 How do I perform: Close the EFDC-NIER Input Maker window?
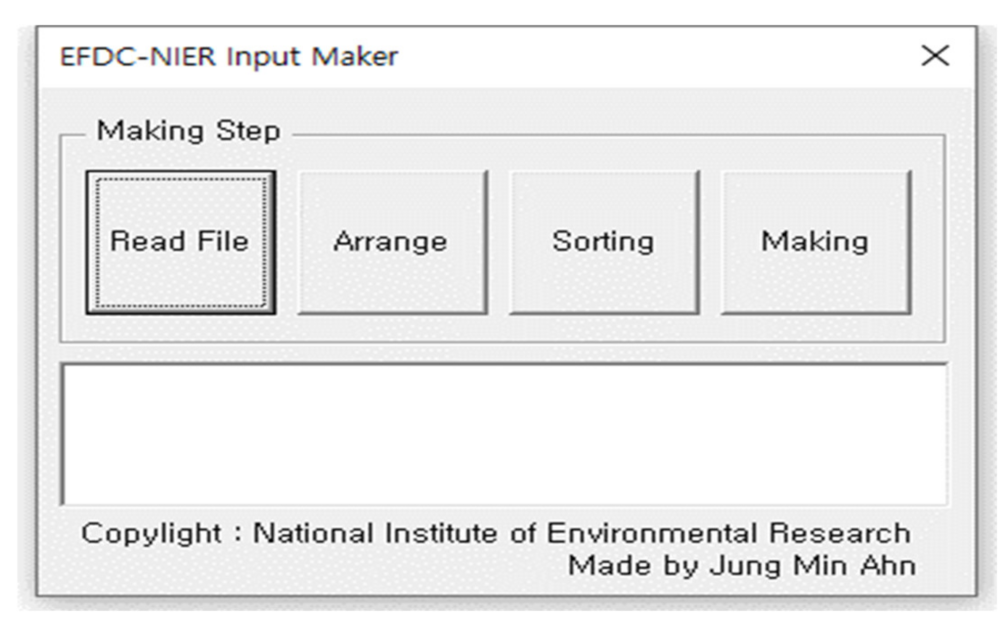(x=934, y=56)
